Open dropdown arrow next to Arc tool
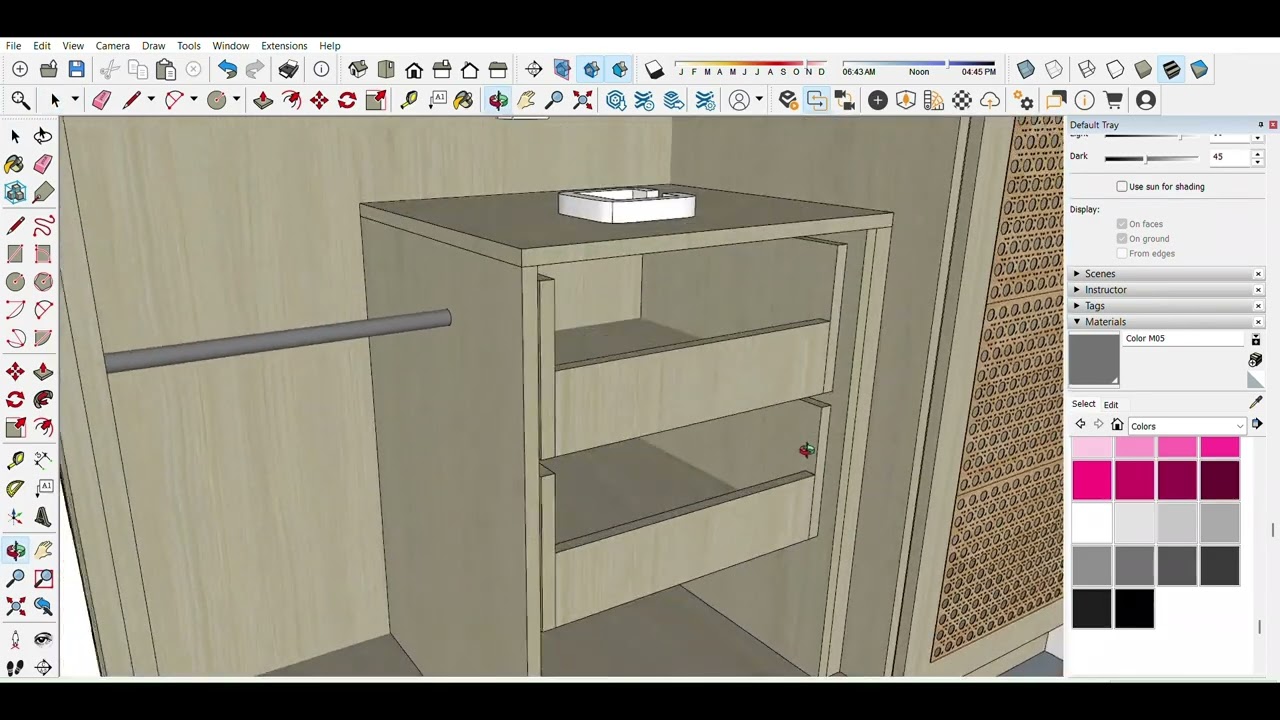The width and height of the screenshot is (1280, 720). (x=193, y=100)
